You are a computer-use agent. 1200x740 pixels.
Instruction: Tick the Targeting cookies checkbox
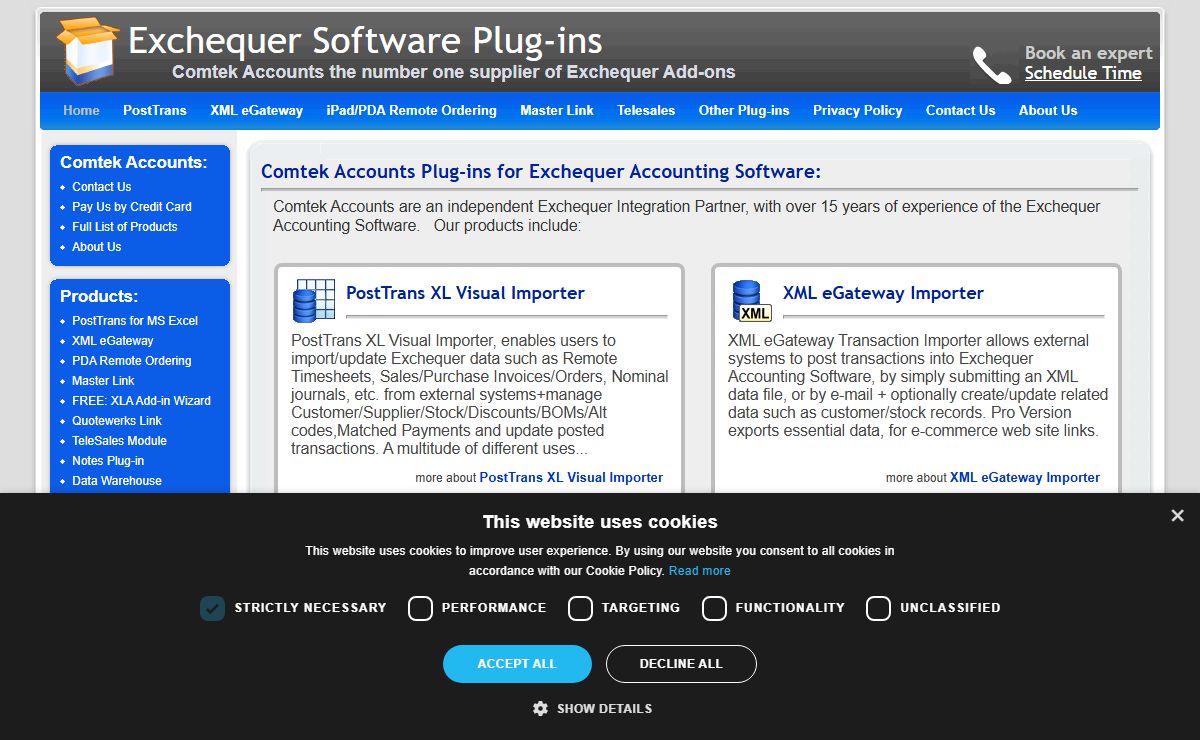pyautogui.click(x=580, y=608)
